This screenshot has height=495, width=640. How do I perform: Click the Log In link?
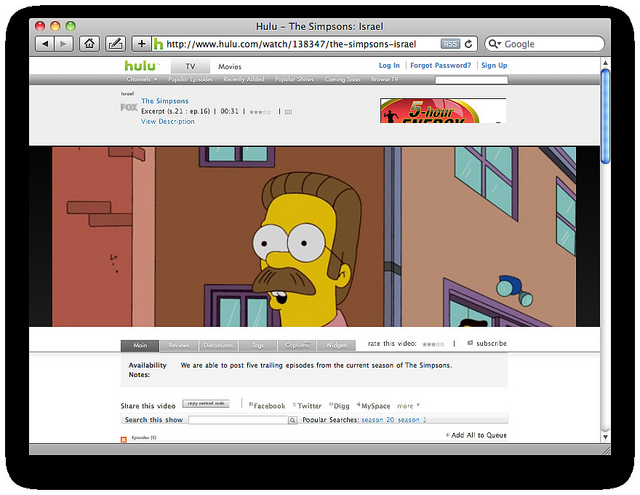[x=389, y=66]
